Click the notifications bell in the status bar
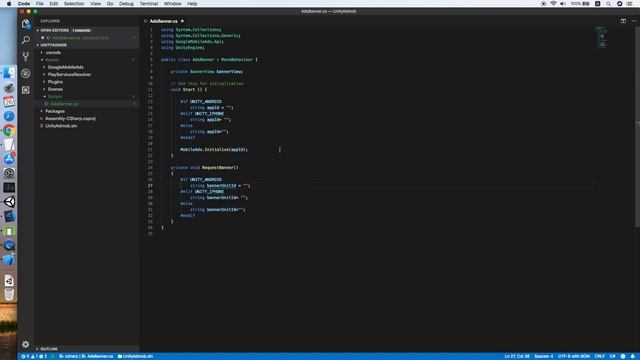Screen dimensions: 640x360 [632, 356]
